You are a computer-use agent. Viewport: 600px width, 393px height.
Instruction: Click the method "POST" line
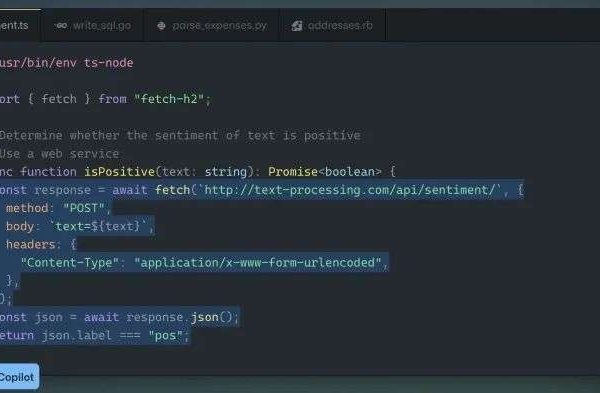(58, 208)
